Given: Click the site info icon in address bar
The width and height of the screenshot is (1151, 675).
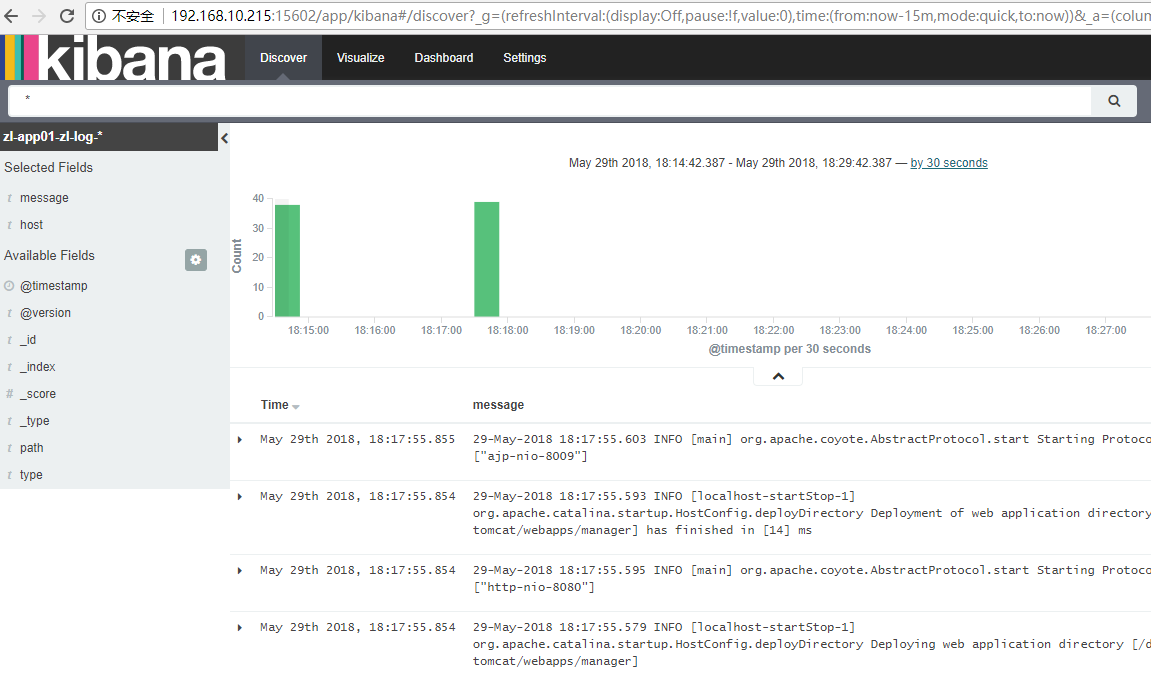Looking at the screenshot, I should (x=99, y=15).
